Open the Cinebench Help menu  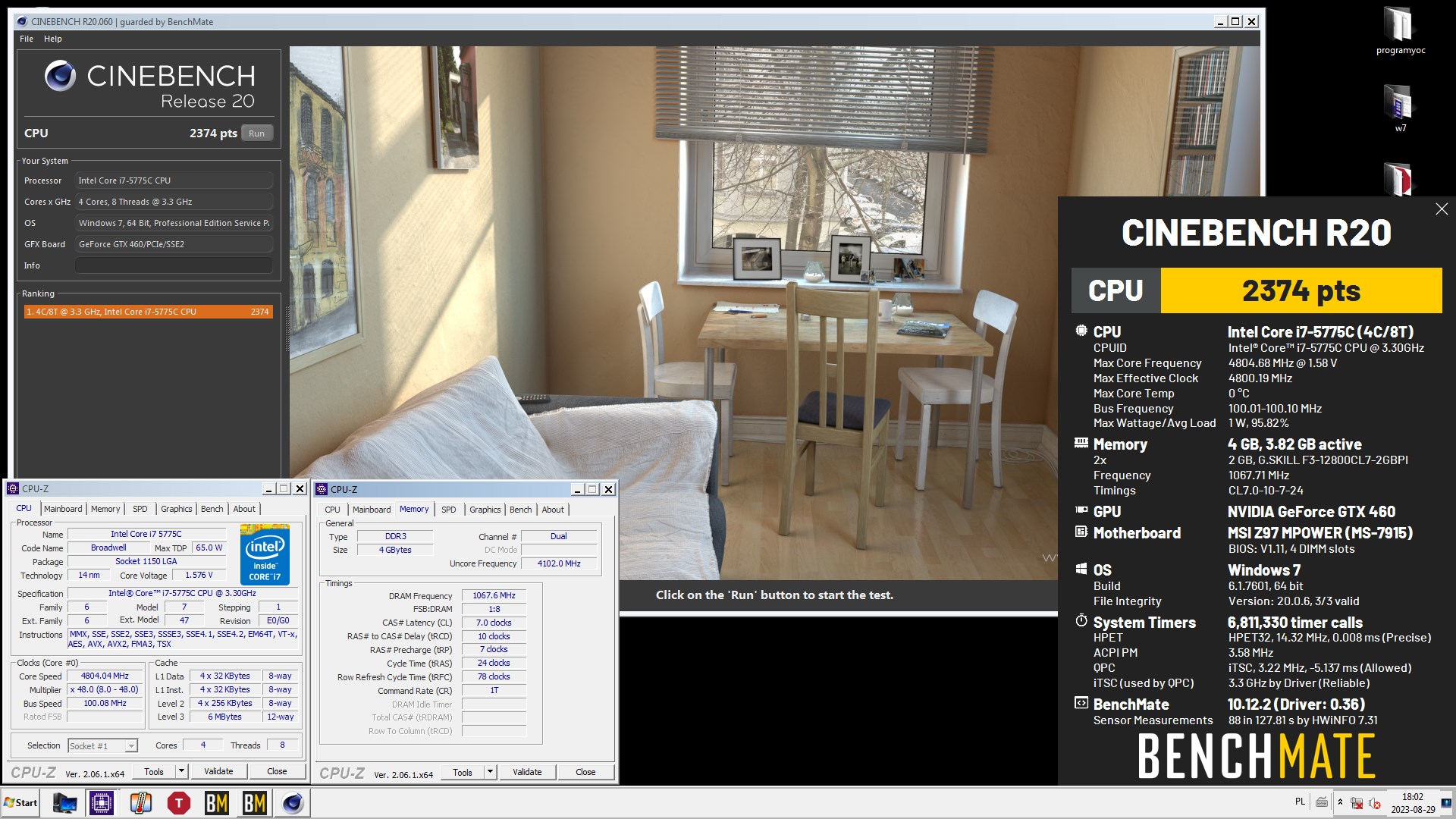[52, 39]
